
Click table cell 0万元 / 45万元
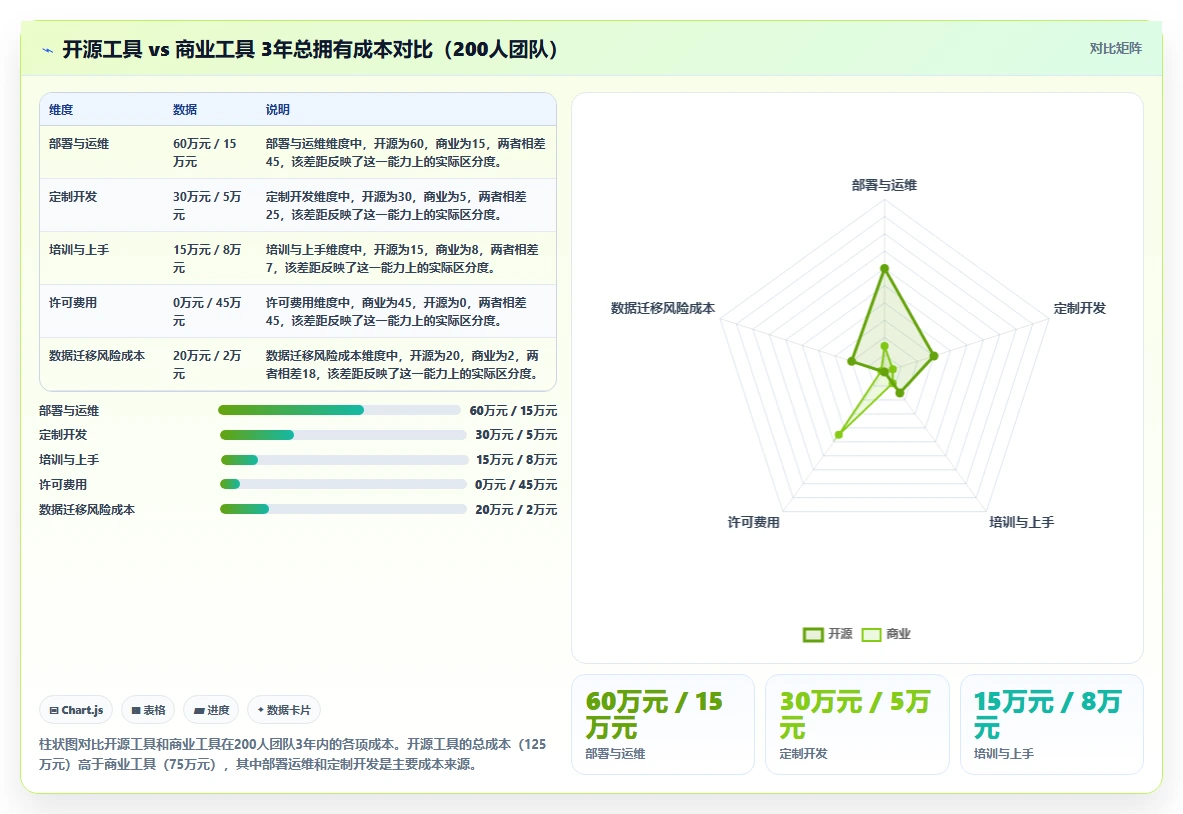(207, 312)
